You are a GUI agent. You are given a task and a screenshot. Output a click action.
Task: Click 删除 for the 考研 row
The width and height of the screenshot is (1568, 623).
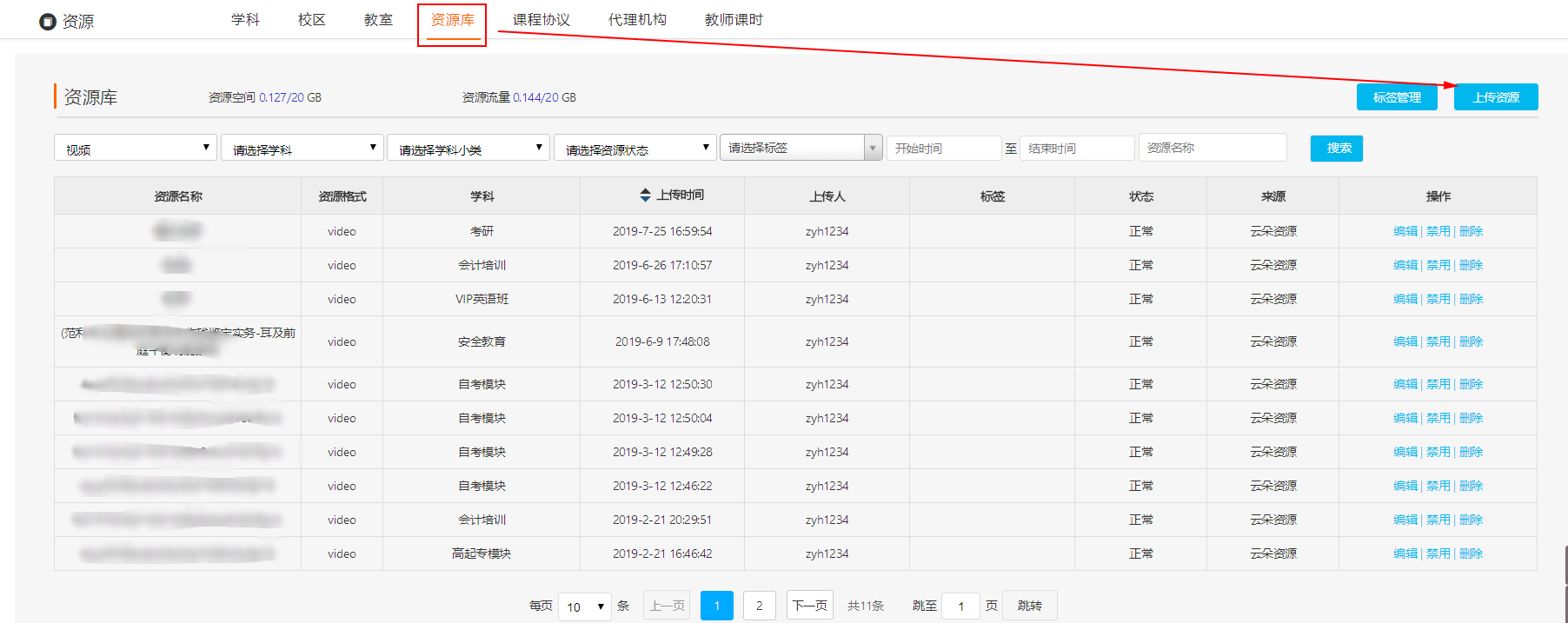coord(1472,231)
